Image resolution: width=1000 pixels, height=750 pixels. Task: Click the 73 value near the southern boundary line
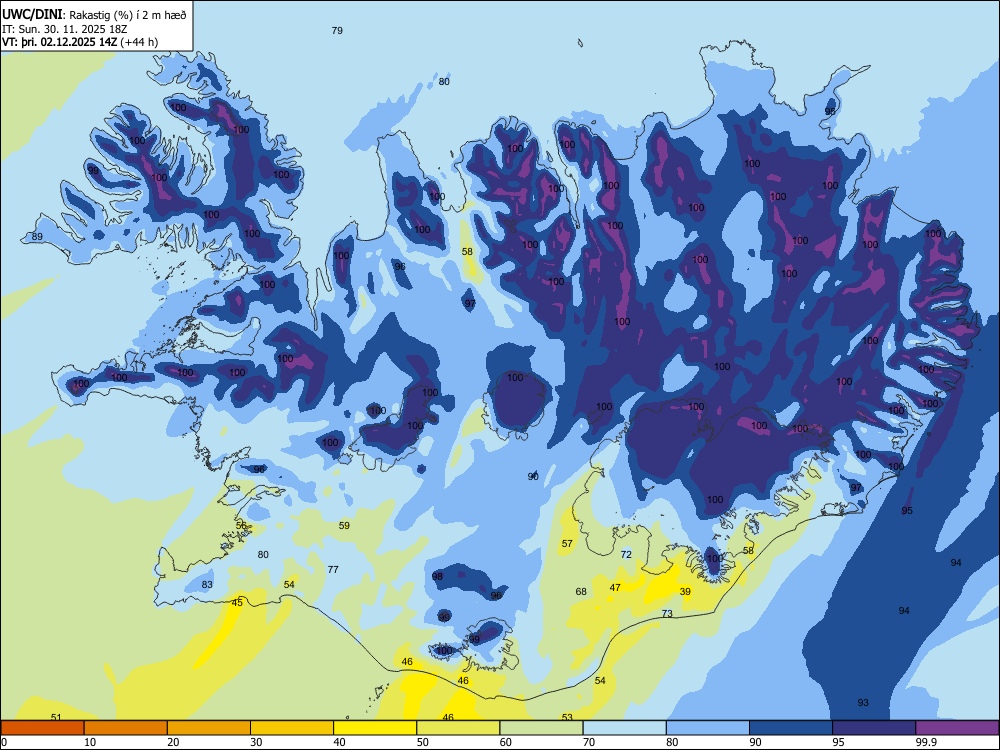tap(667, 614)
